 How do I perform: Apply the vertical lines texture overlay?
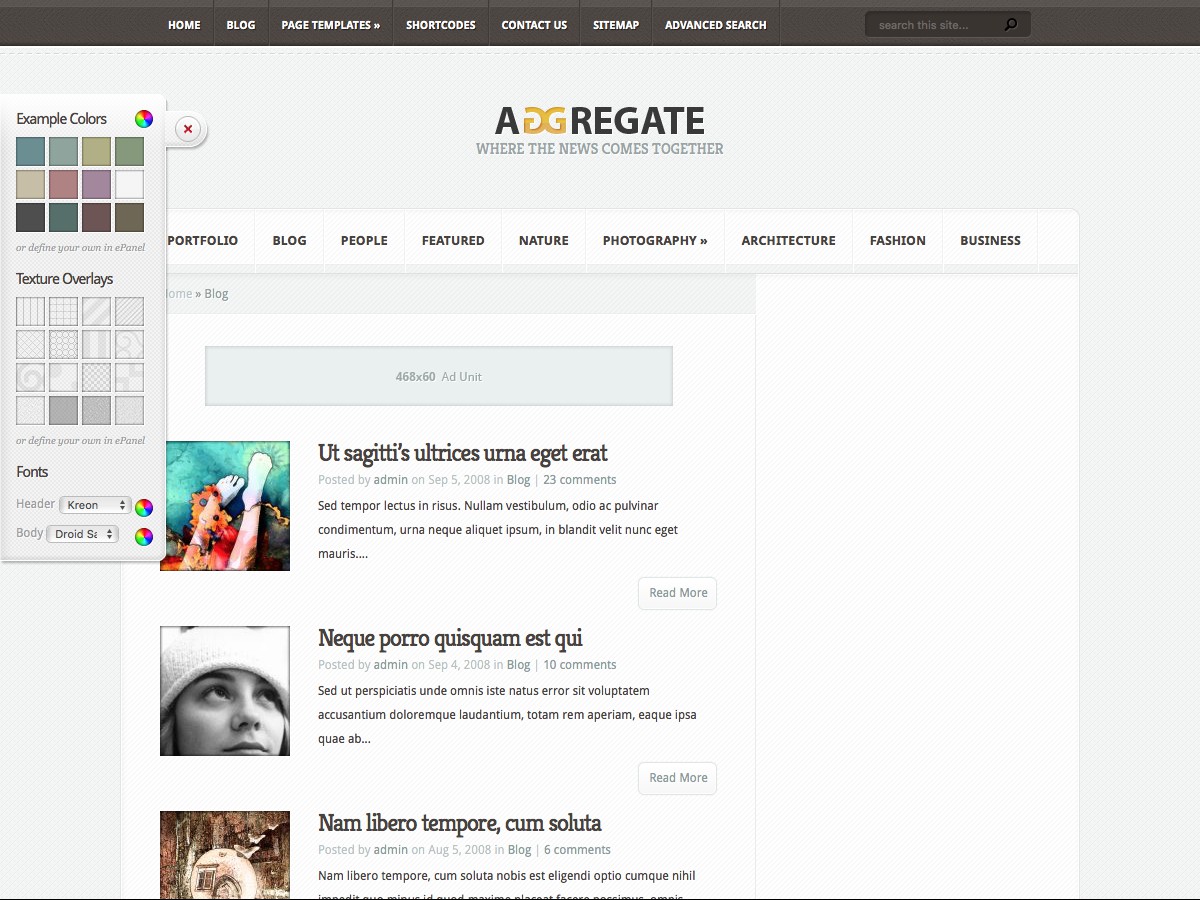[x=30, y=311]
